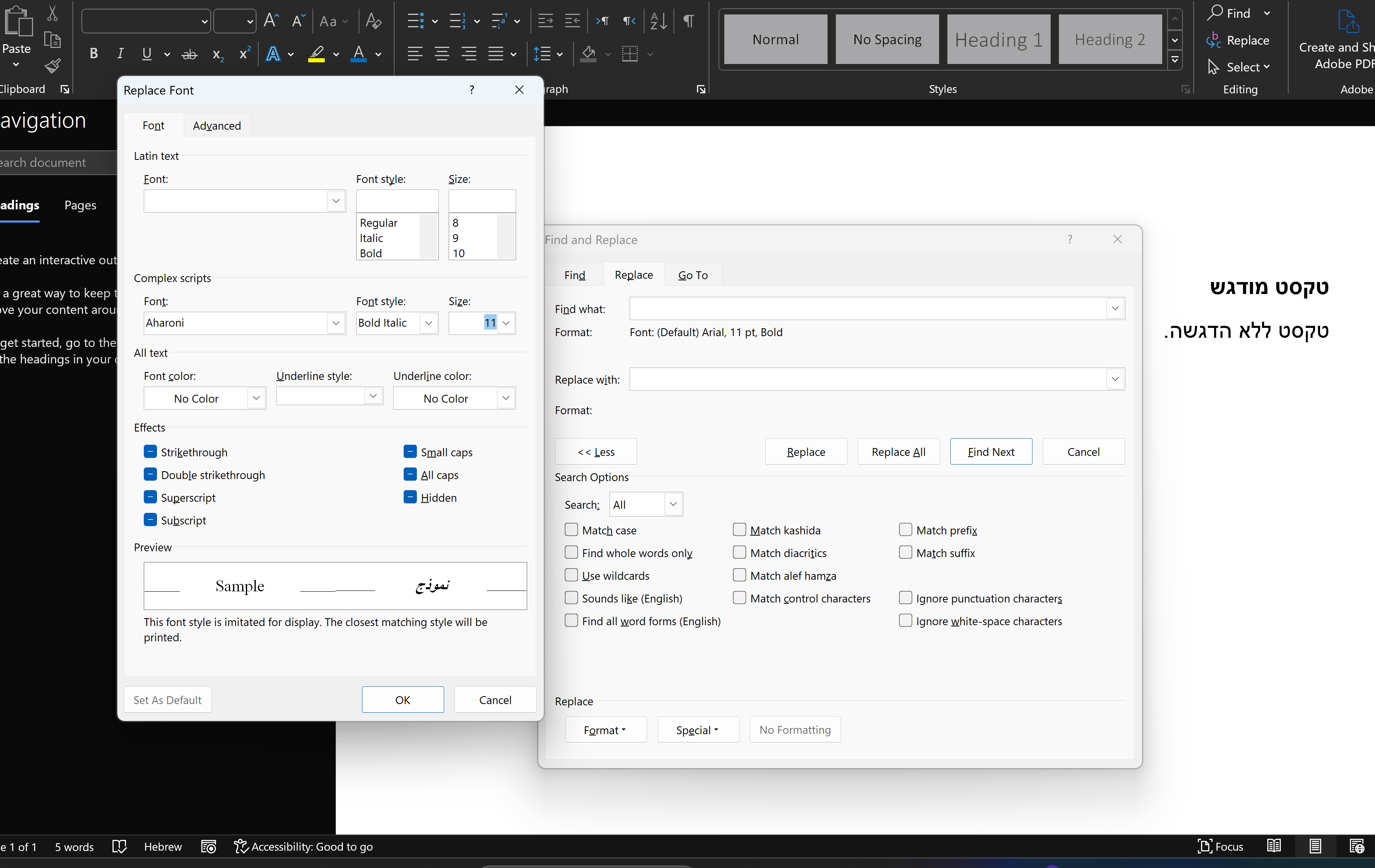Select the Font tab in Replace Font

pos(153,126)
